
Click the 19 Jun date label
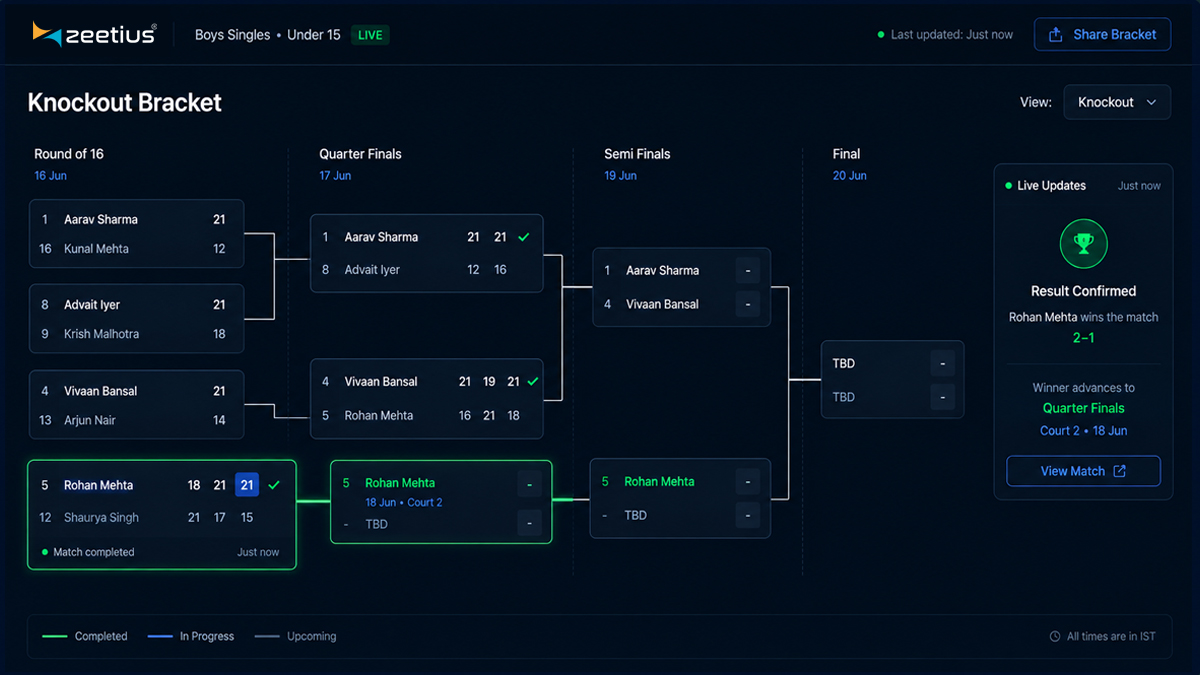click(620, 176)
